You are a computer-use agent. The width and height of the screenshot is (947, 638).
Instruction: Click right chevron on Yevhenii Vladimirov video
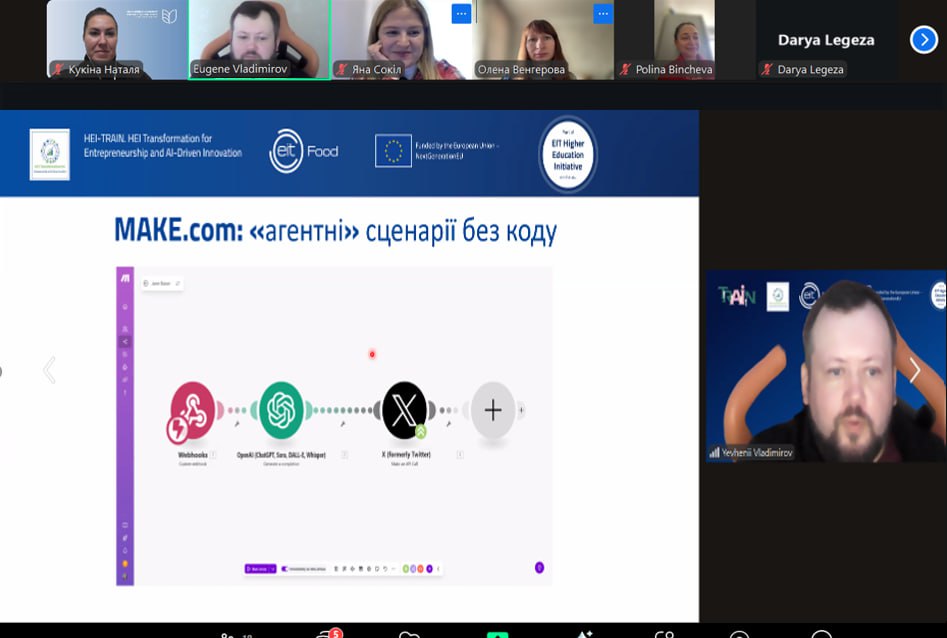click(x=915, y=370)
